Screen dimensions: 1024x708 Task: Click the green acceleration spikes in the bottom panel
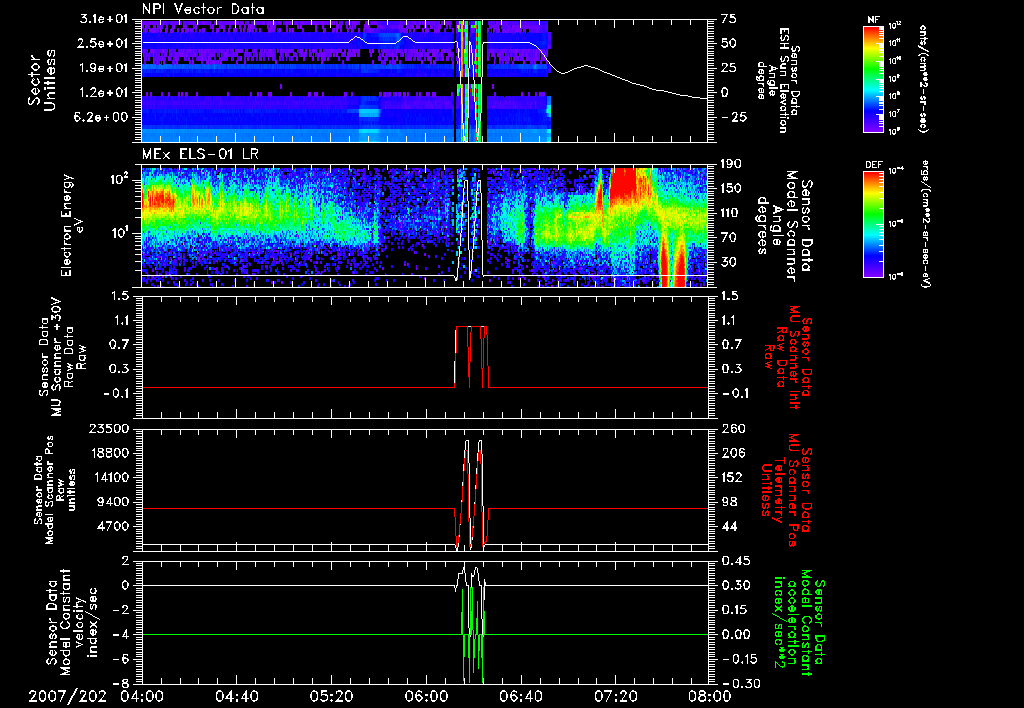473,637
